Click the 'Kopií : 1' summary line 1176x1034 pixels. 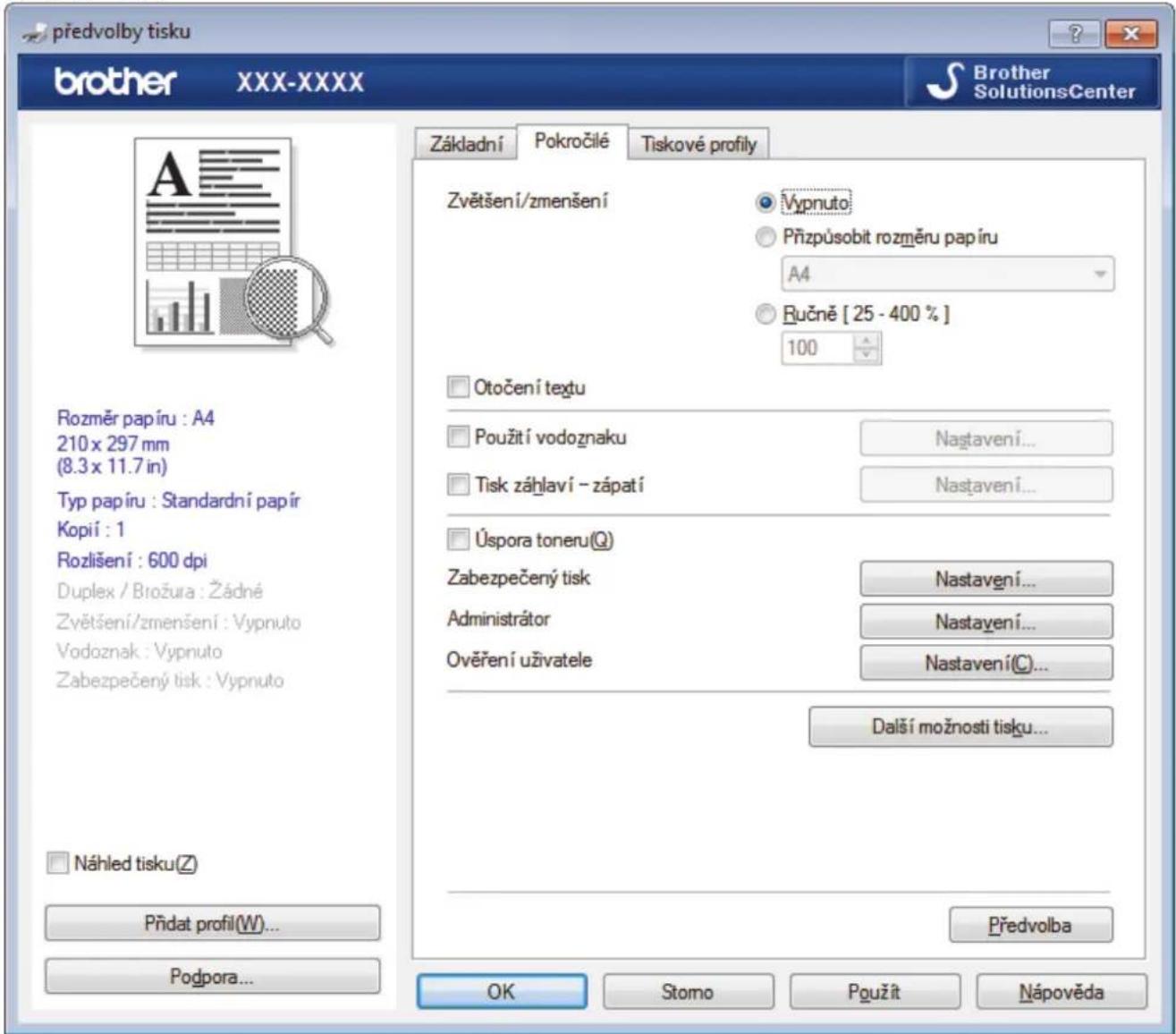pyautogui.click(x=90, y=530)
